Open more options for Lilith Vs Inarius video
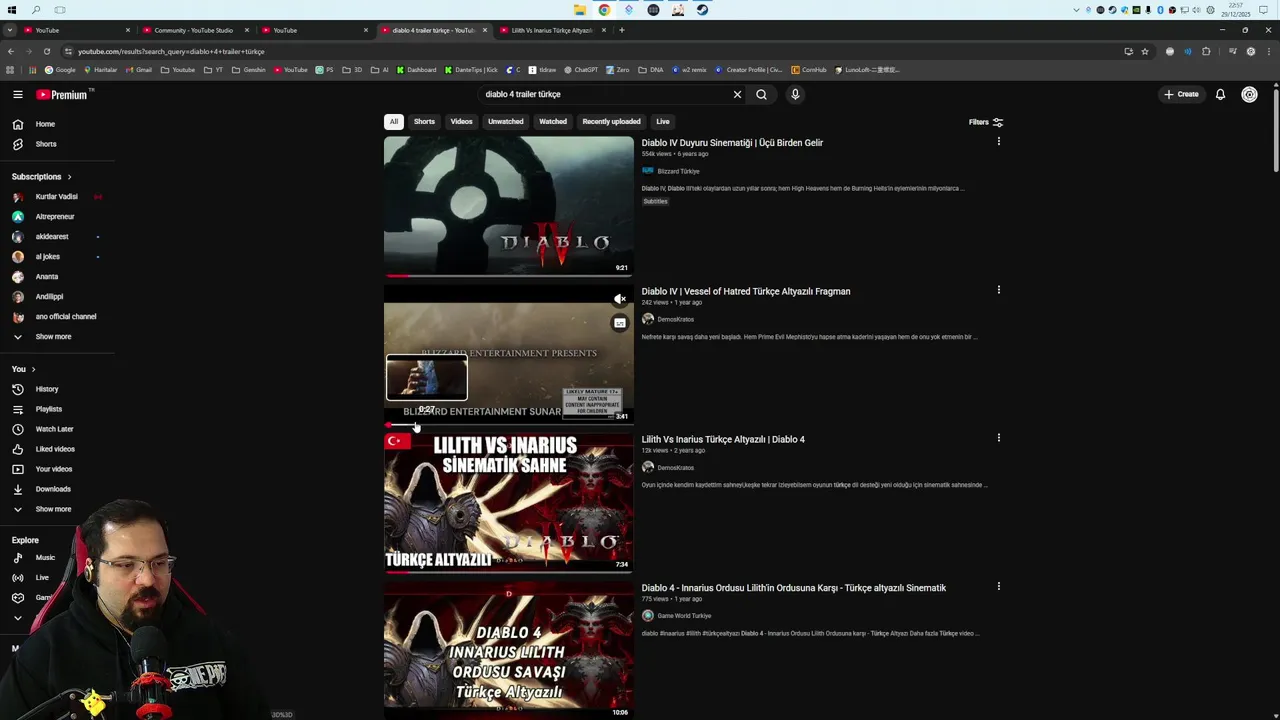Image resolution: width=1280 pixels, height=720 pixels. click(998, 438)
